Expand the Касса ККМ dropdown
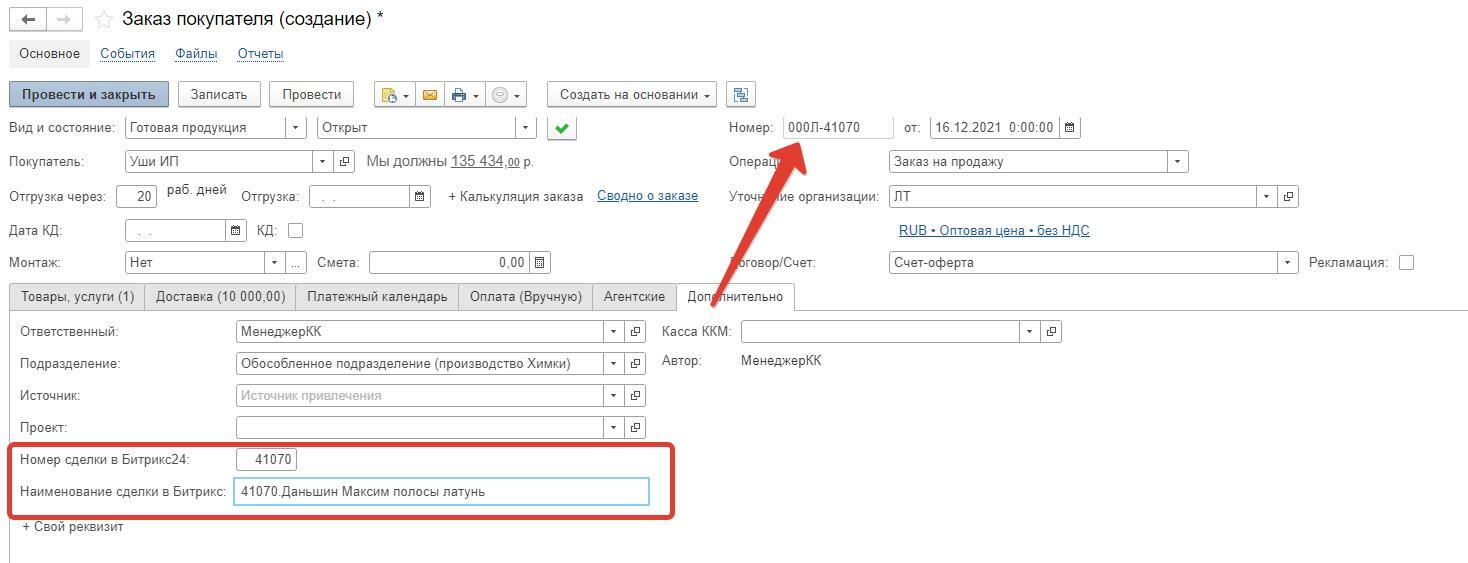Image resolution: width=1468 pixels, height=563 pixels. tap(1029, 332)
